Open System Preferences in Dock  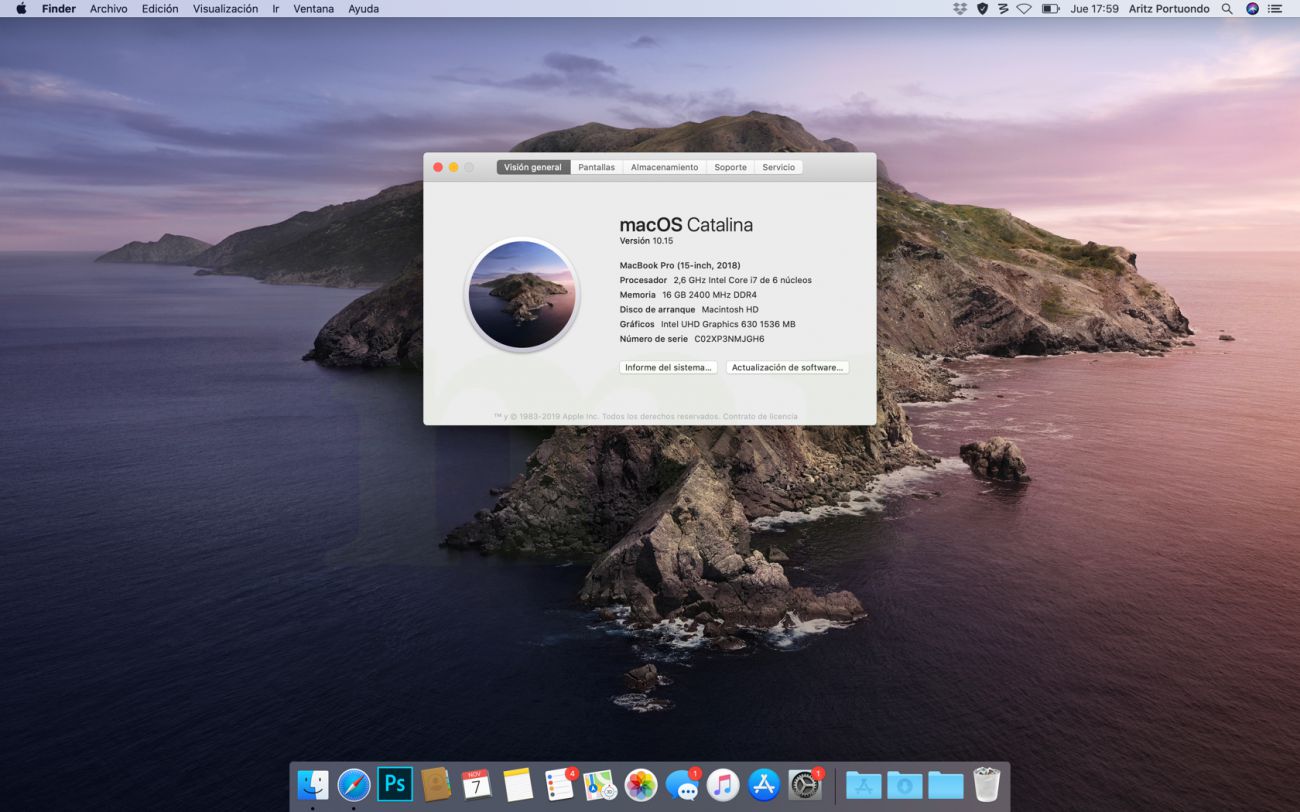click(x=805, y=785)
